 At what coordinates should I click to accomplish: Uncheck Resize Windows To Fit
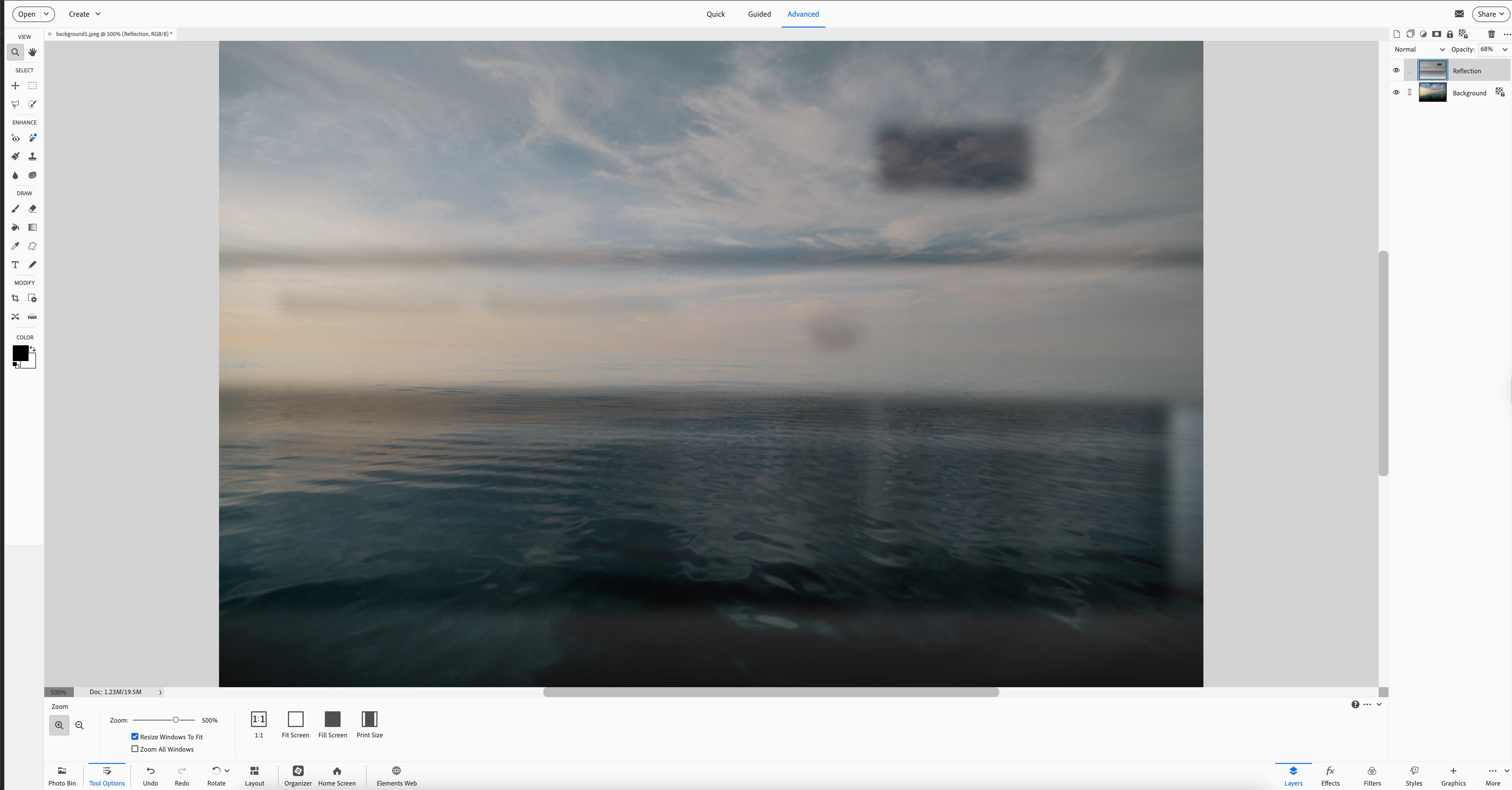[x=135, y=737]
